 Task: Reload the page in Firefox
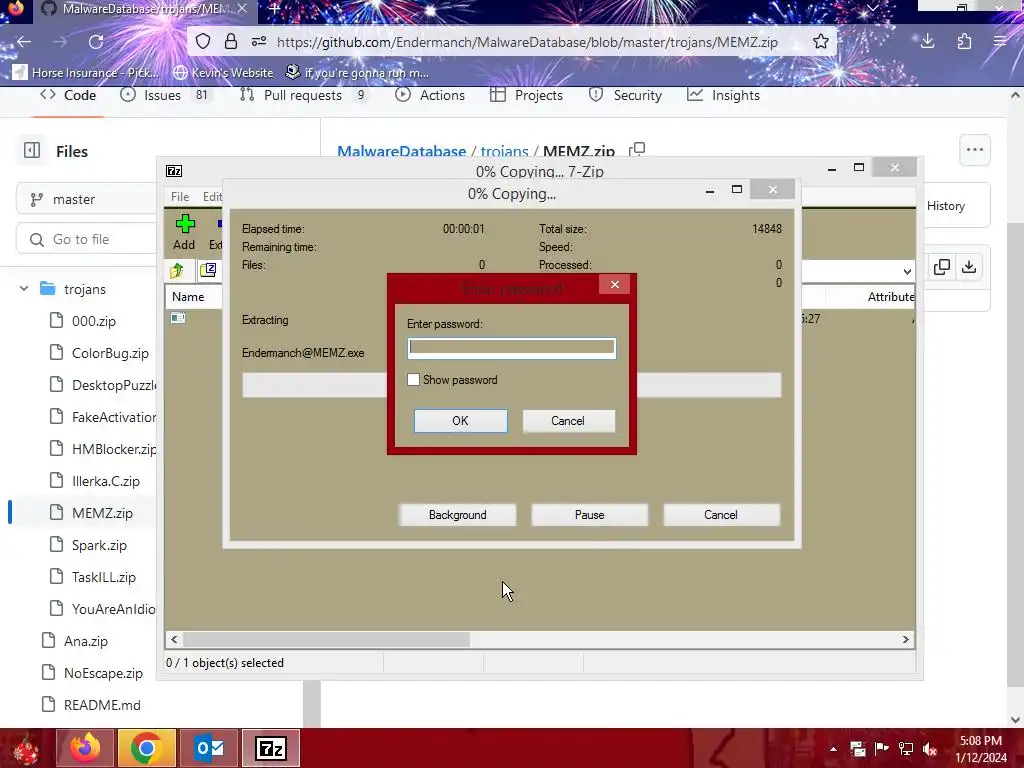pyautogui.click(x=96, y=42)
